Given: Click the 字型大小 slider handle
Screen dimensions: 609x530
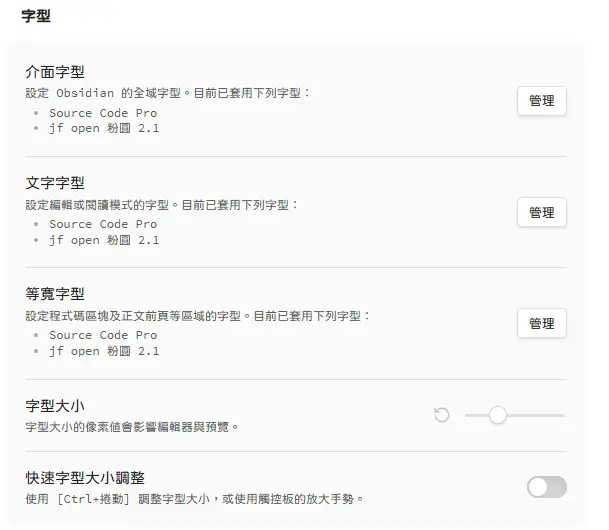Looking at the screenshot, I should click(x=498, y=415).
